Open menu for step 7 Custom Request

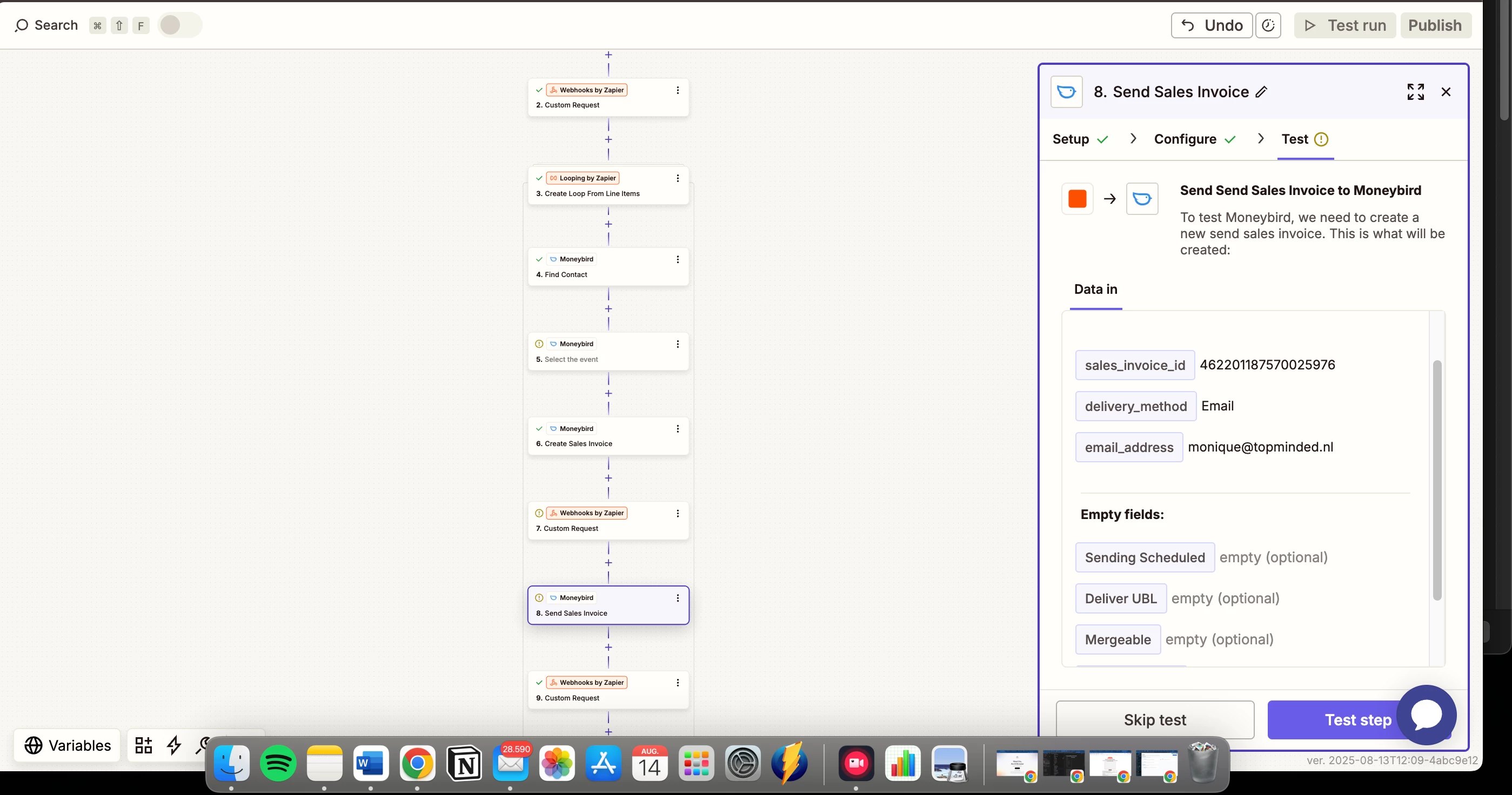click(x=677, y=513)
